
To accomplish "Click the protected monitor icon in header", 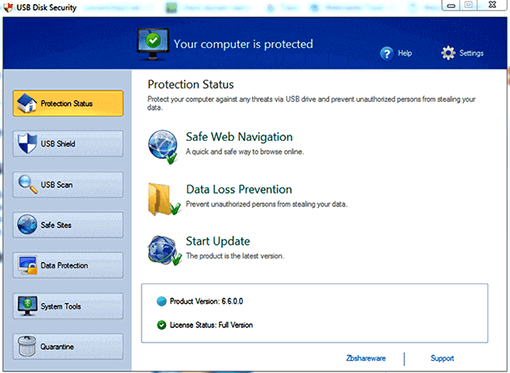I will coord(153,44).
